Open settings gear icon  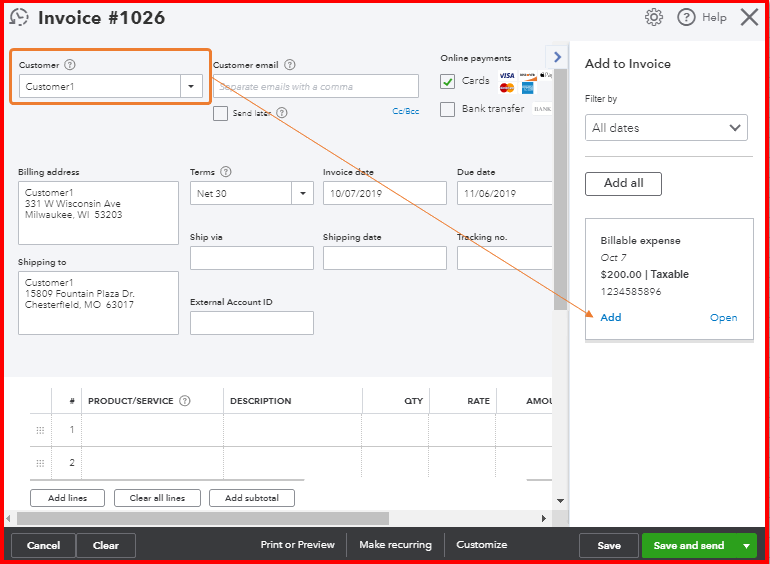(x=654, y=17)
